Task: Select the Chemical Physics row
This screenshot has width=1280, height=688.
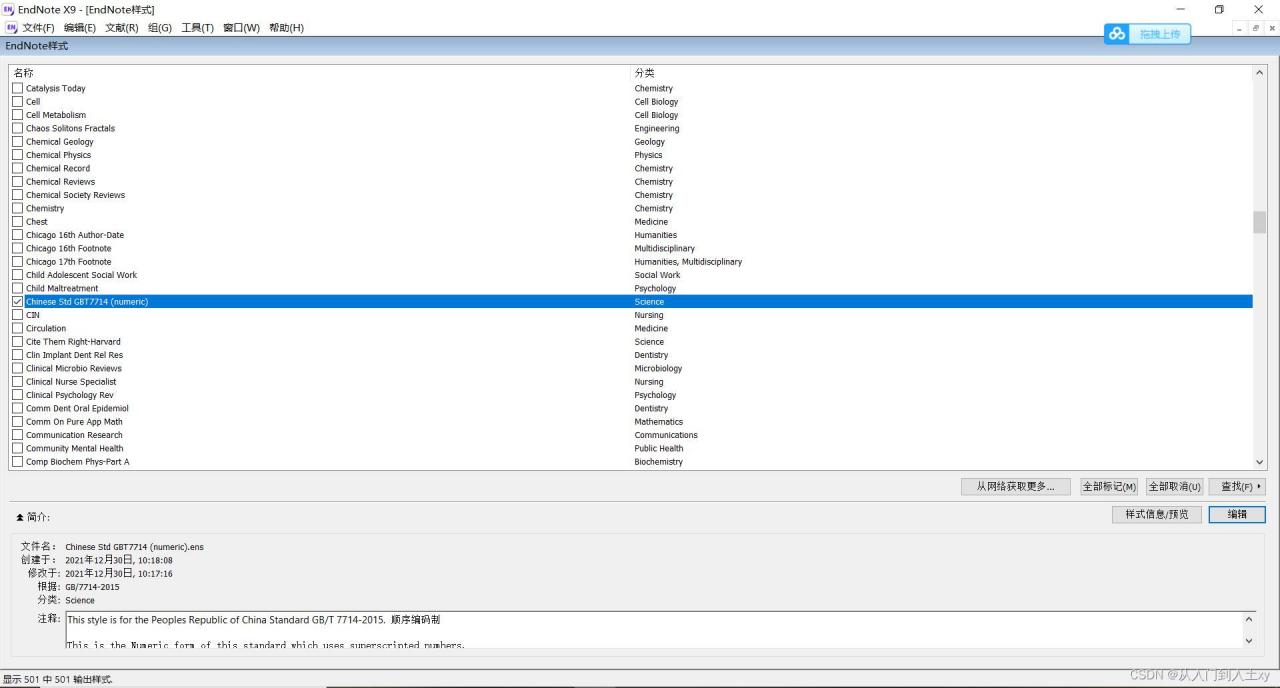Action: point(631,155)
